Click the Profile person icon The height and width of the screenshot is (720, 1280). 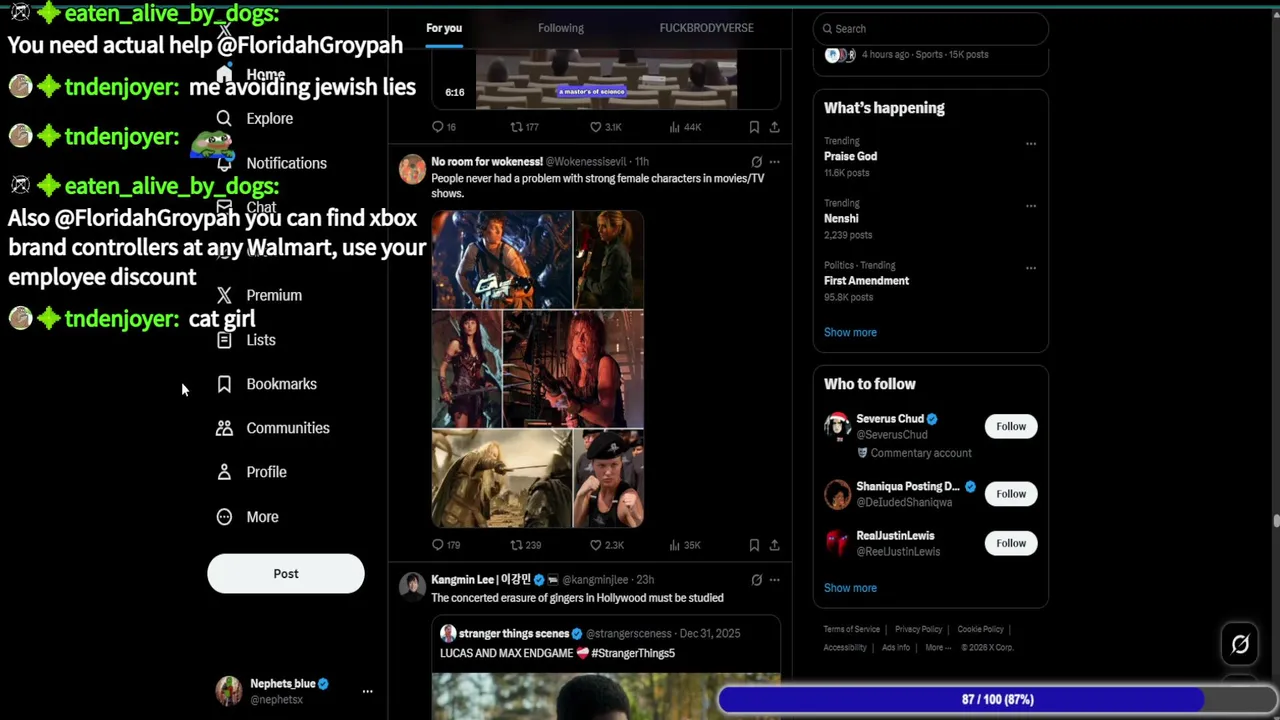[224, 472]
